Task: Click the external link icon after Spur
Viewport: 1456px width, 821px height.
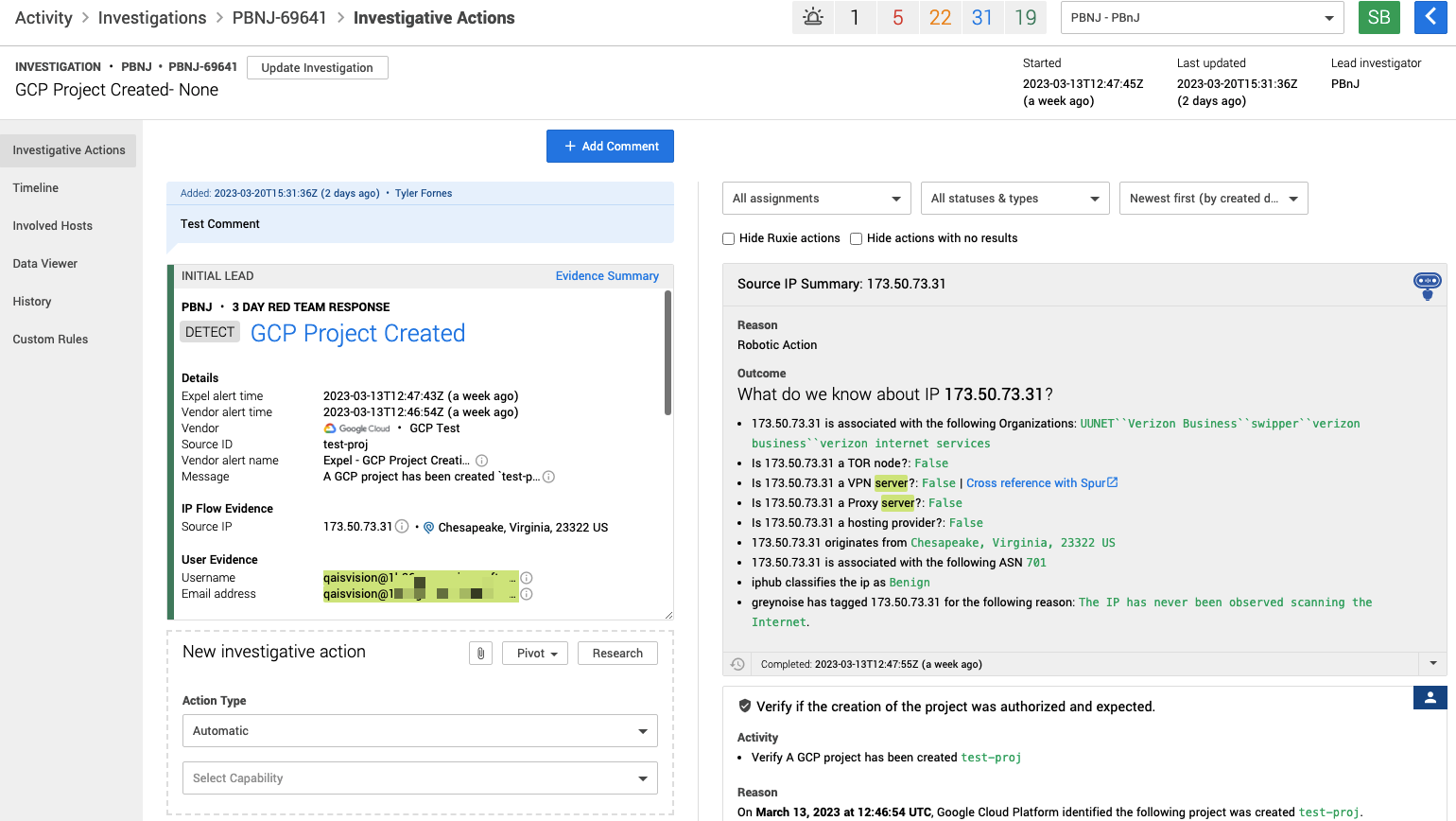Action: [x=1113, y=482]
